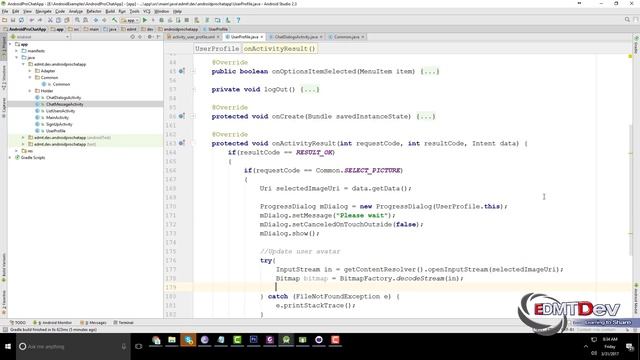Toggle the Messages tool window
This screenshot has height=360, width=640.
coord(93,322)
